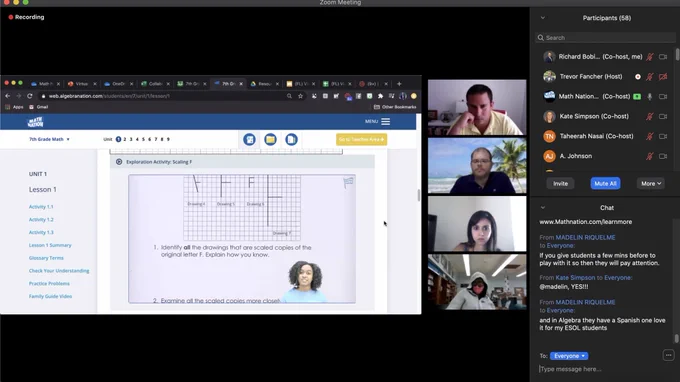Click the hooded participant video thumbnail
The image size is (680, 382).
pos(477,282)
